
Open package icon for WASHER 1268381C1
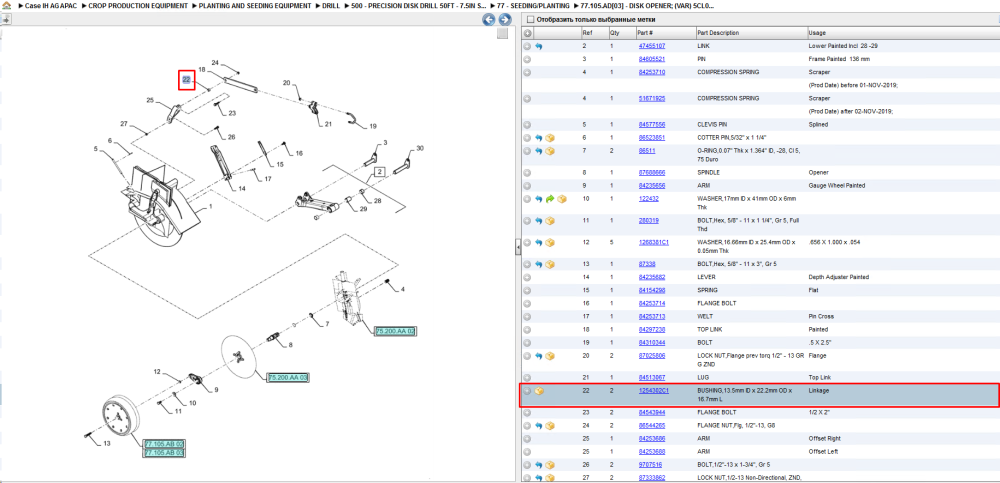tap(550, 242)
